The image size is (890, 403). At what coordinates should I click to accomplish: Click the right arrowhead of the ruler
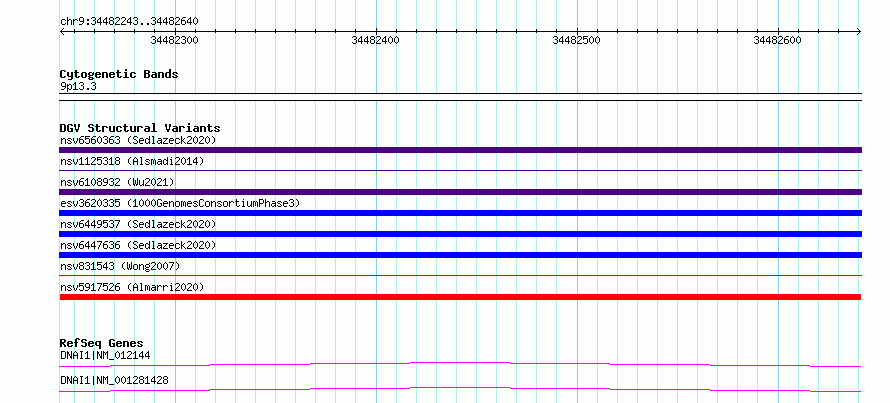pyautogui.click(x=859, y=31)
